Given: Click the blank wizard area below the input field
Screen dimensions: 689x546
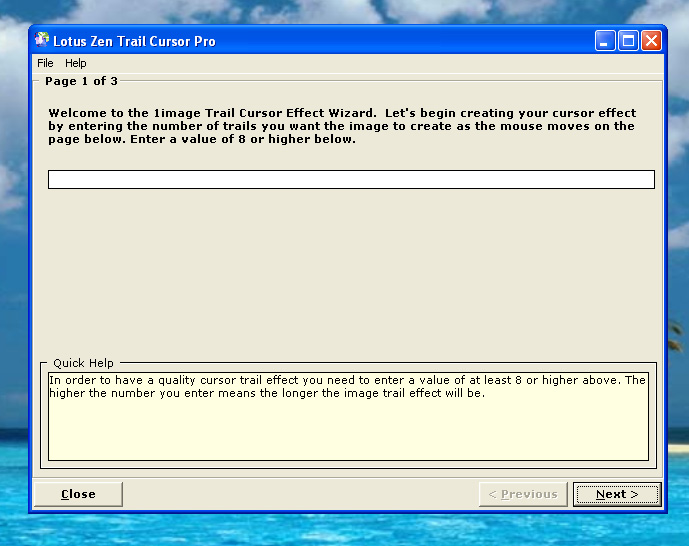Looking at the screenshot, I should [350, 270].
